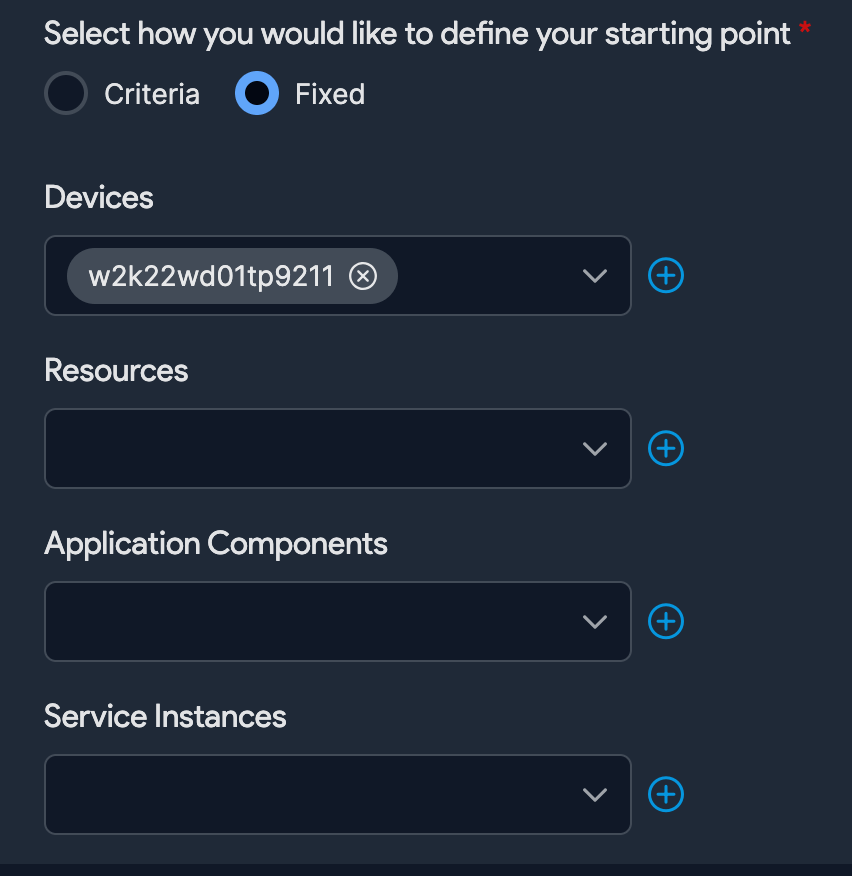Expand the Application Components chevron

tap(595, 622)
